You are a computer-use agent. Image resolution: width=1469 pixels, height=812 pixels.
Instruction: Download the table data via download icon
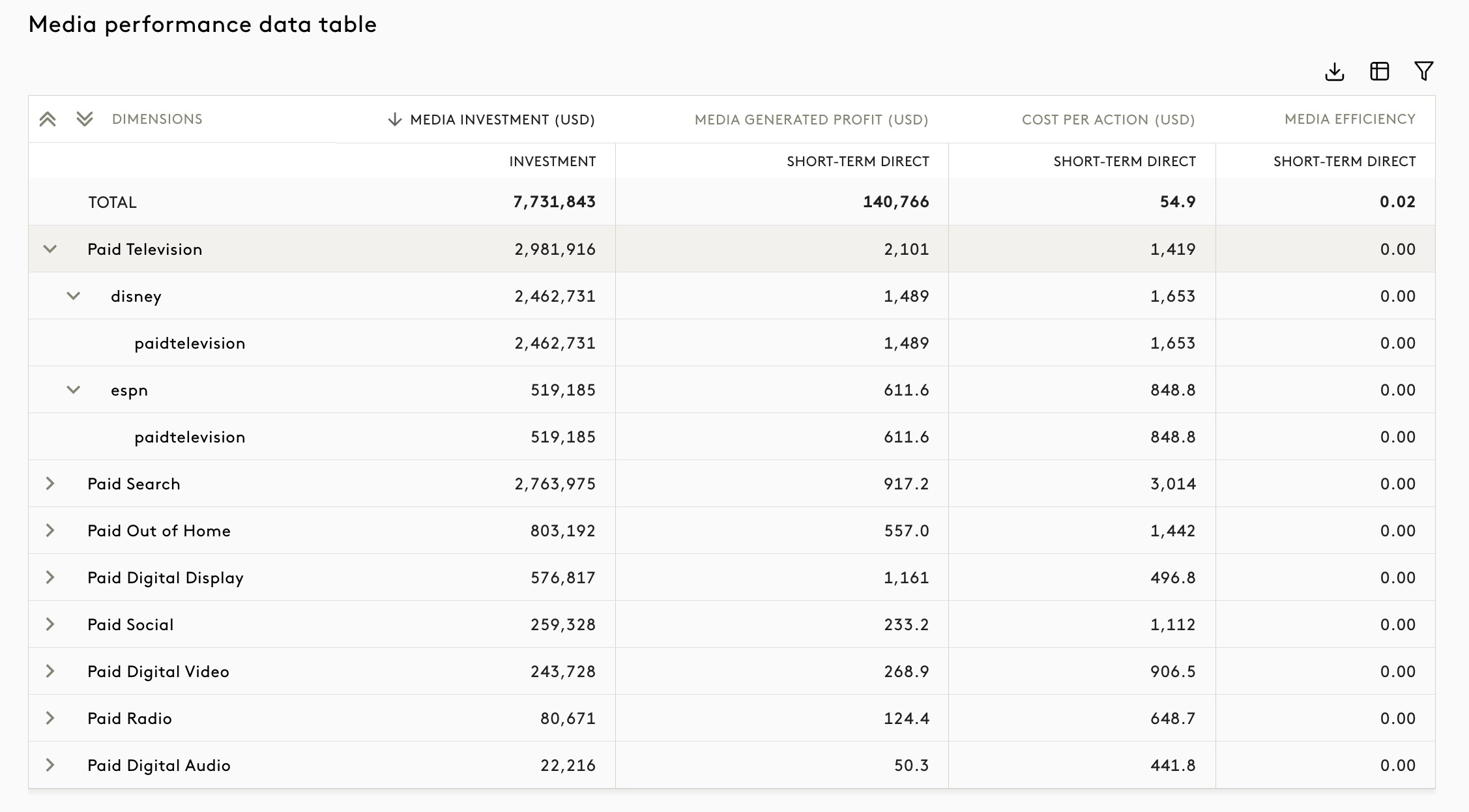point(1335,71)
